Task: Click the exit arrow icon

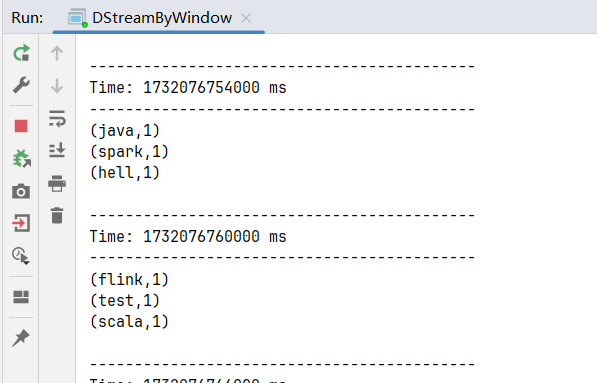Action: pos(21,223)
